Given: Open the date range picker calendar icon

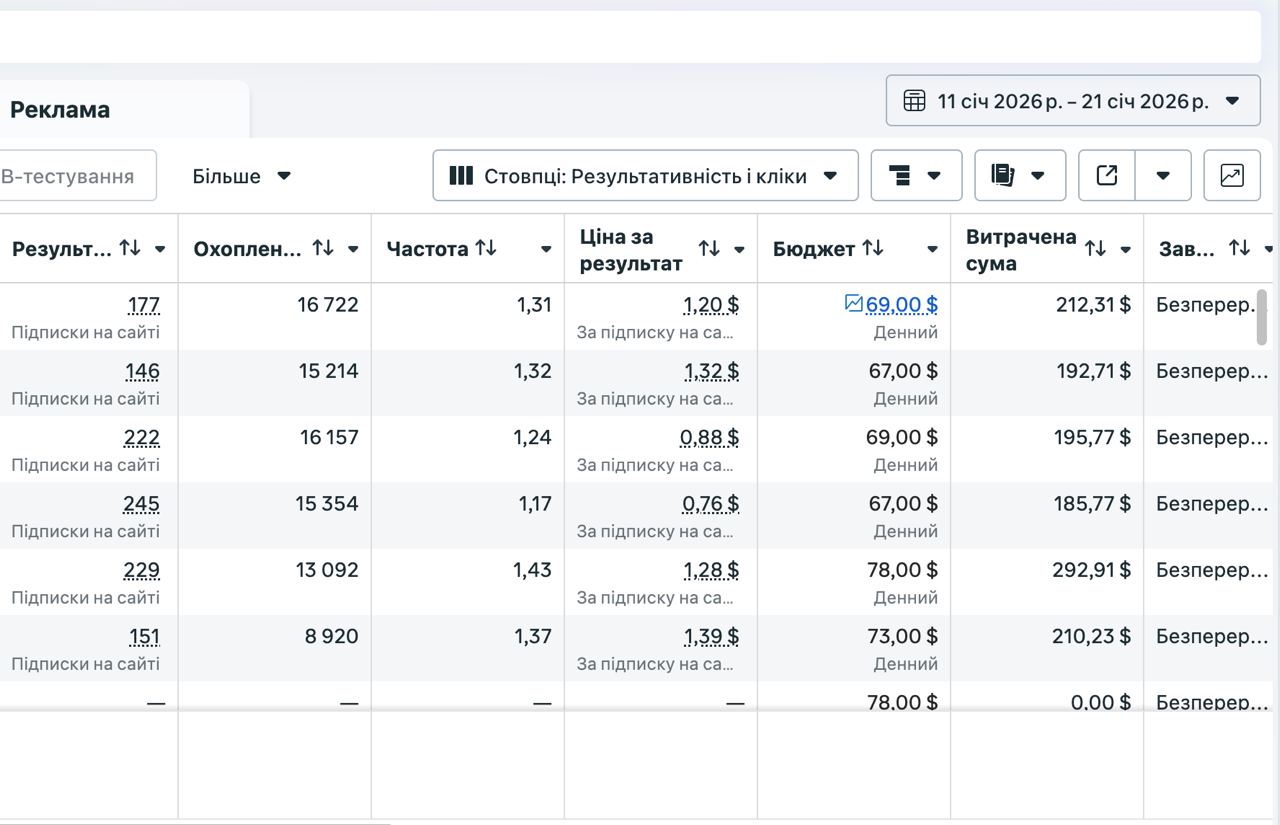Looking at the screenshot, I should (914, 101).
